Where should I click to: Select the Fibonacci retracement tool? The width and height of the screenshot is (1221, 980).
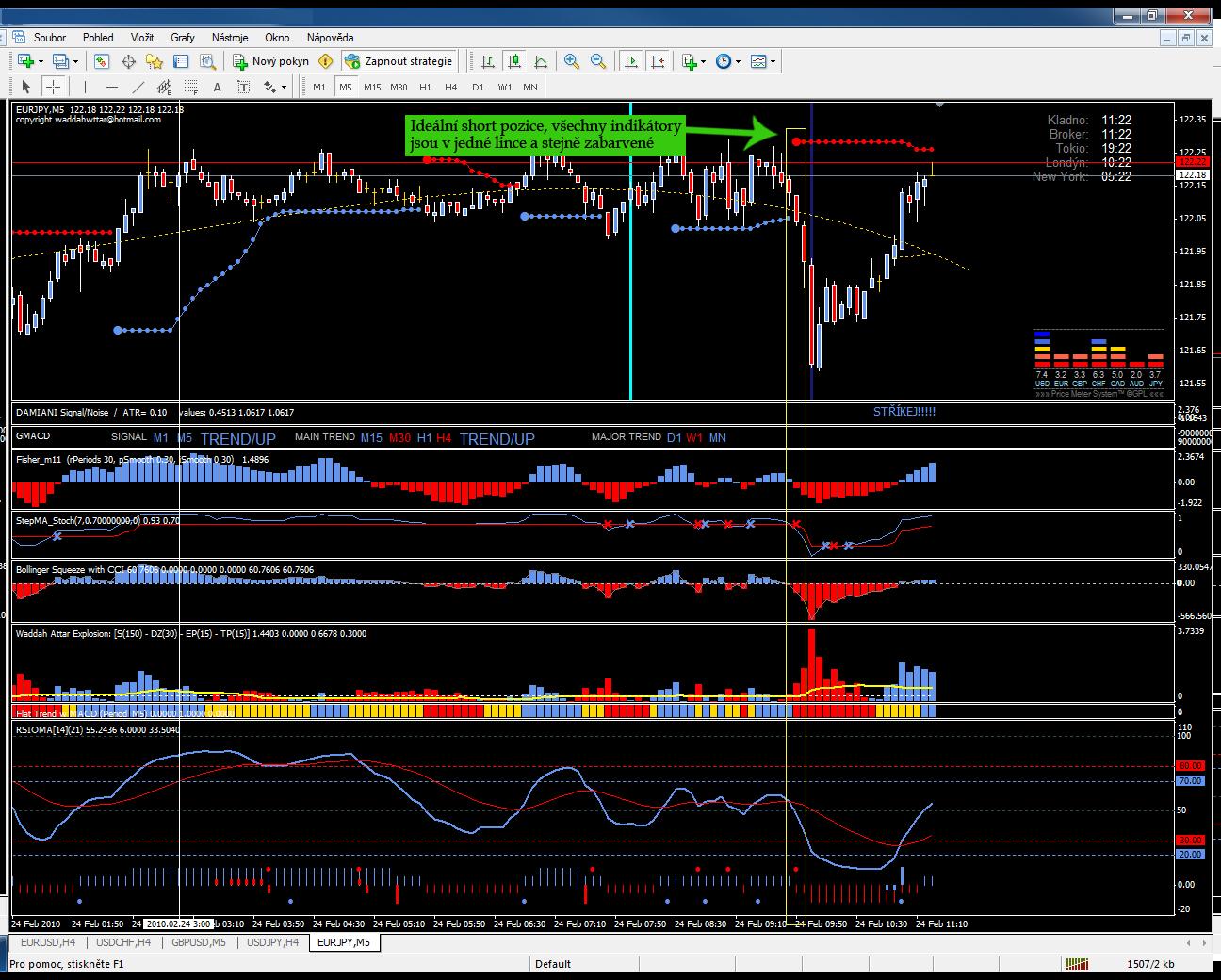pyautogui.click(x=190, y=87)
